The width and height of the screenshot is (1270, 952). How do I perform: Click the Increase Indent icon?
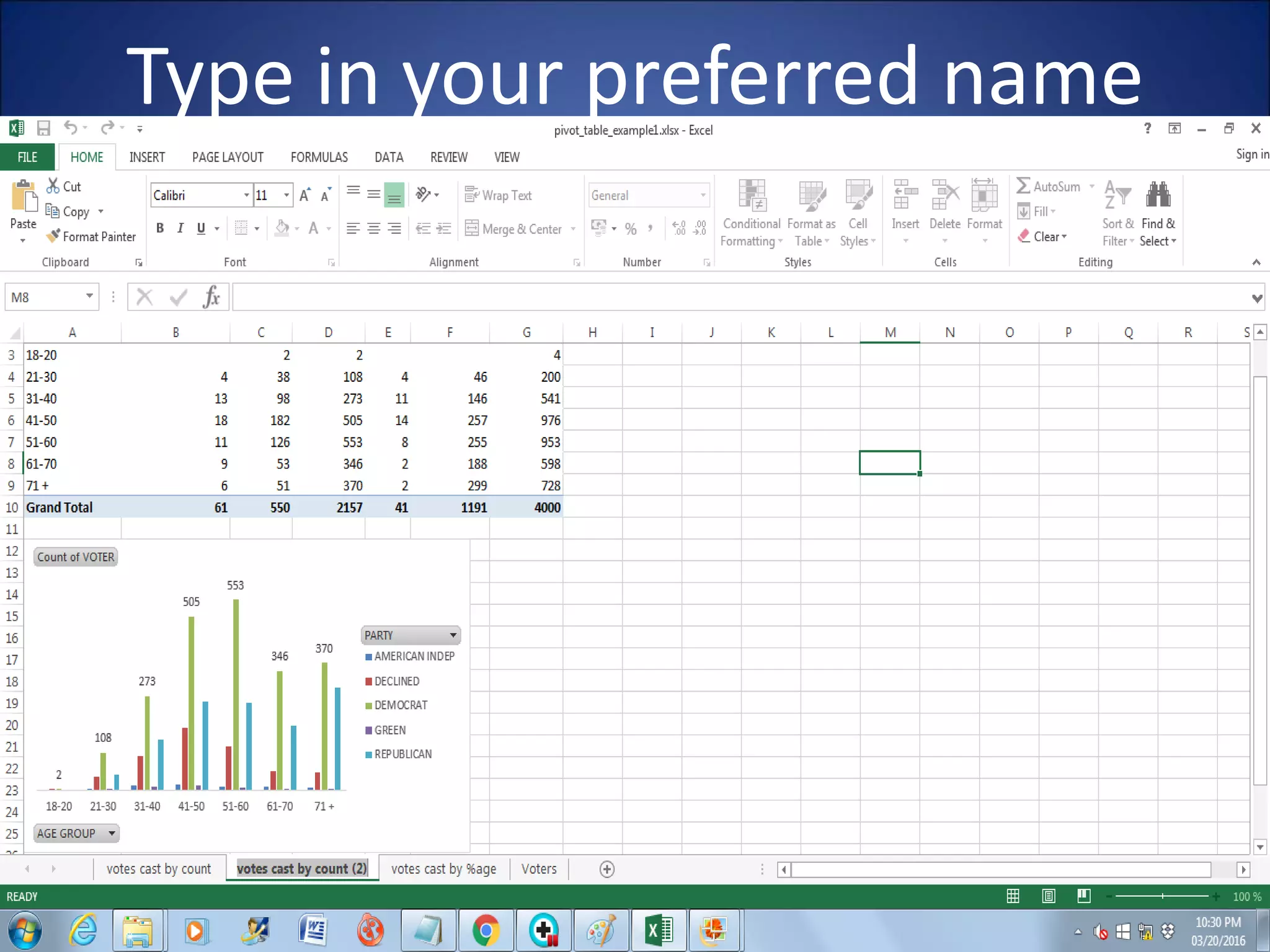coord(444,229)
